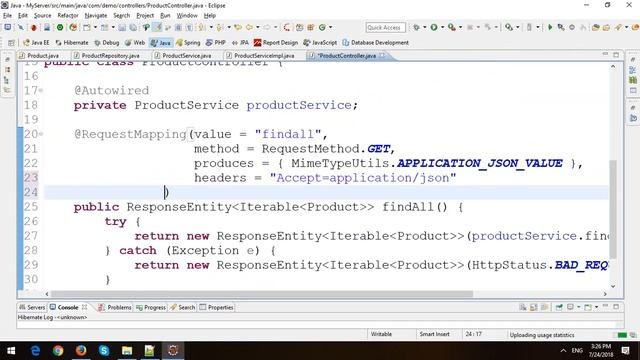Open the Progress view tab

(151, 307)
